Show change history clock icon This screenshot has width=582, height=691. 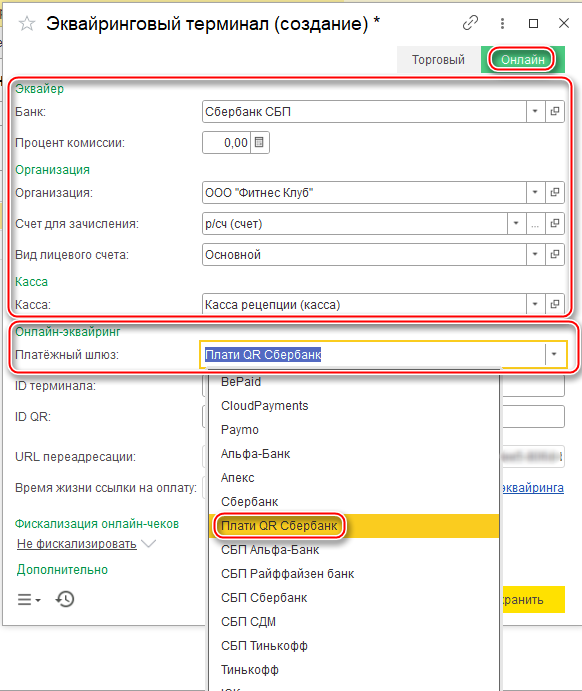[x=65, y=599]
